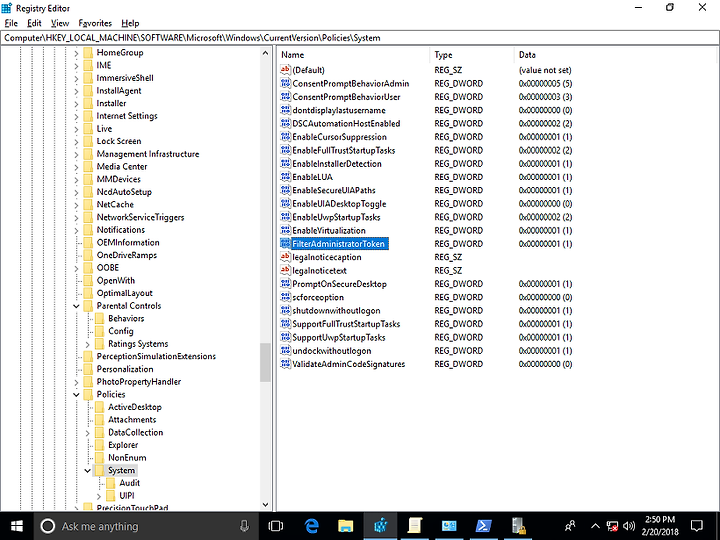Open the Favorites menu
The image size is (720, 540).
click(95, 23)
